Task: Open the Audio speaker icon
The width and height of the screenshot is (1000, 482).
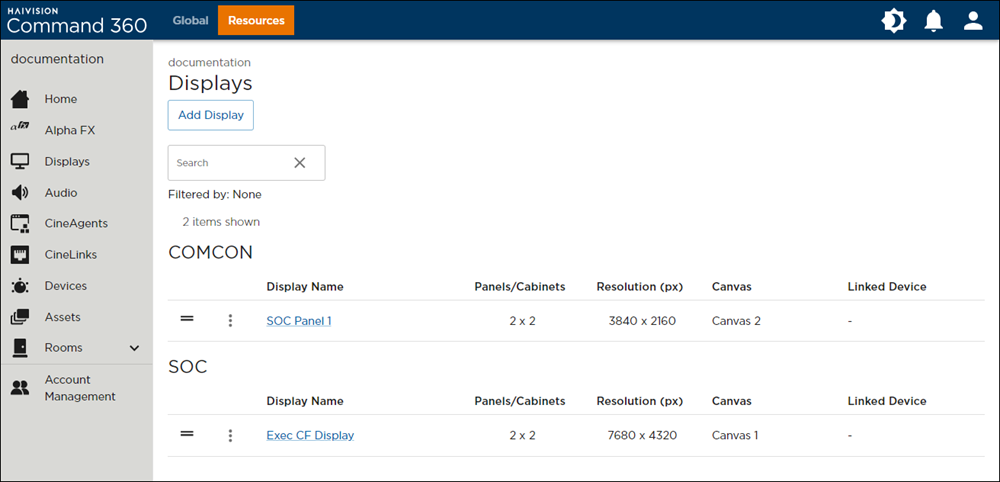Action: point(20,193)
